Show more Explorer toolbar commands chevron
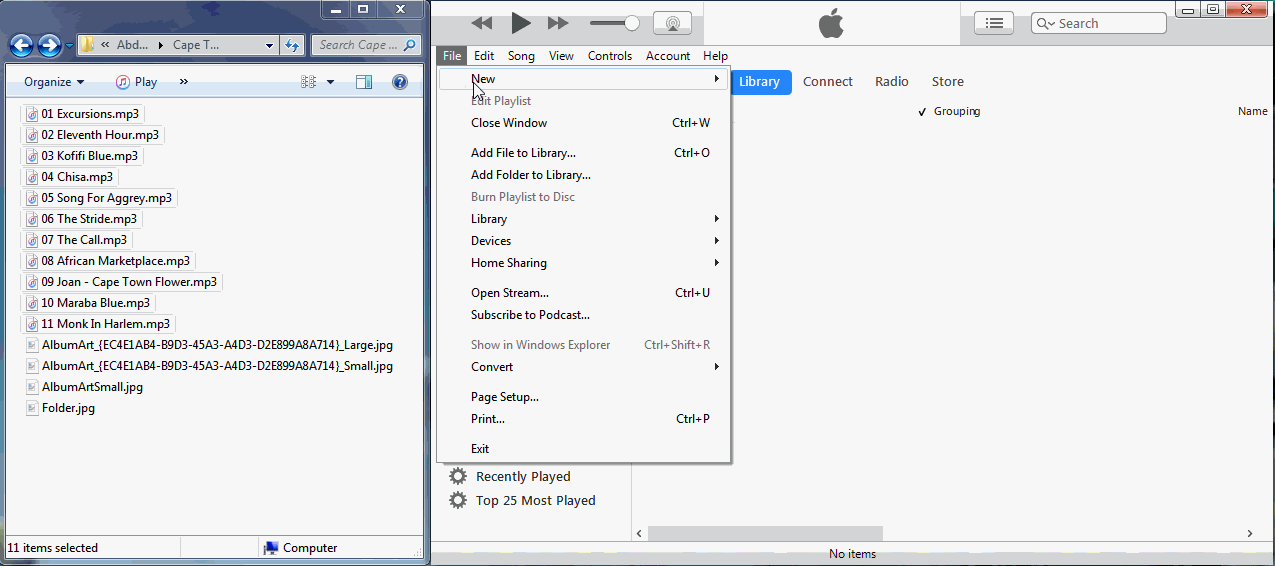This screenshot has width=1275, height=566. pos(184,82)
